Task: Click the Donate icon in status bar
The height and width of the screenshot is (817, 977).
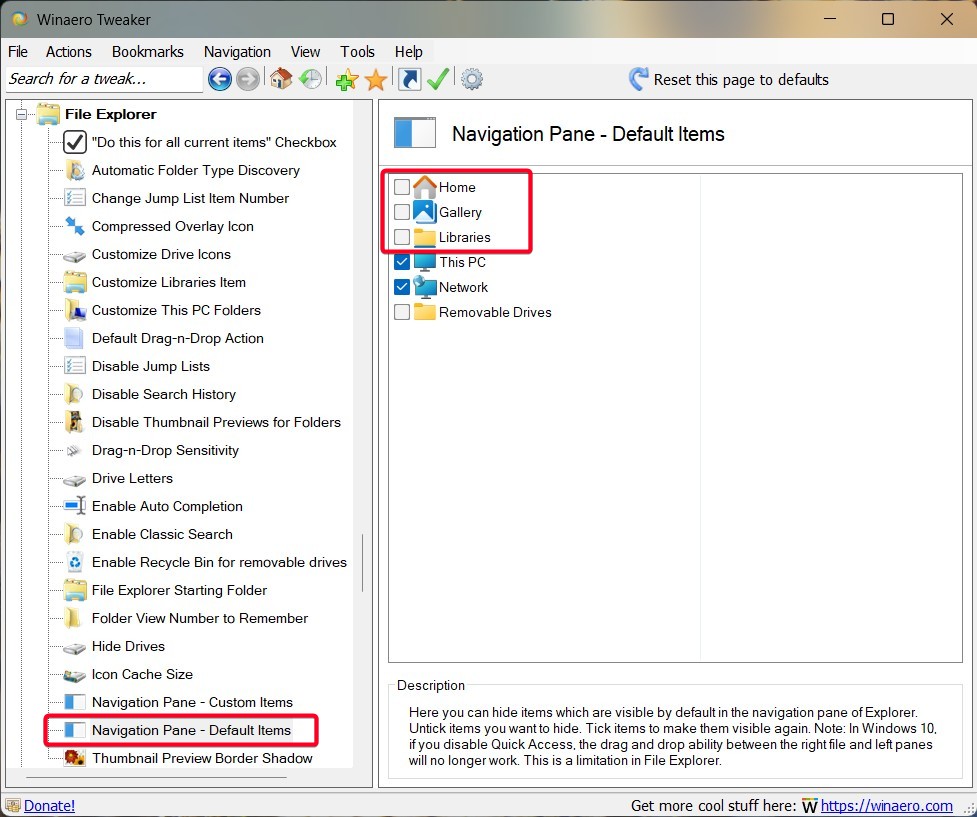Action: pos(12,806)
